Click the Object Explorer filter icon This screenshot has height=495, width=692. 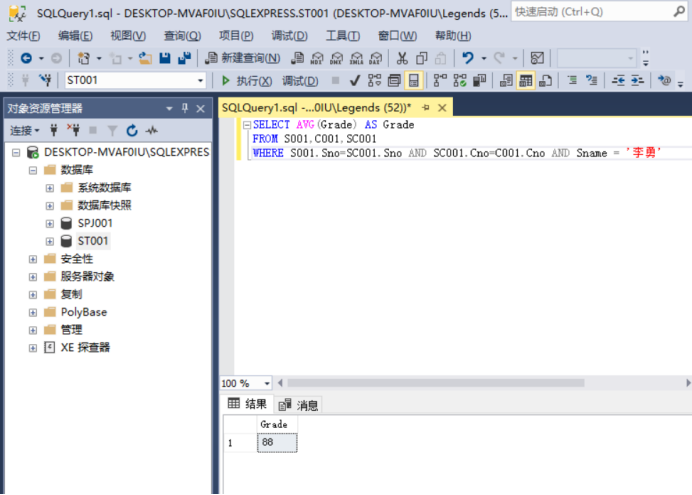point(113,131)
